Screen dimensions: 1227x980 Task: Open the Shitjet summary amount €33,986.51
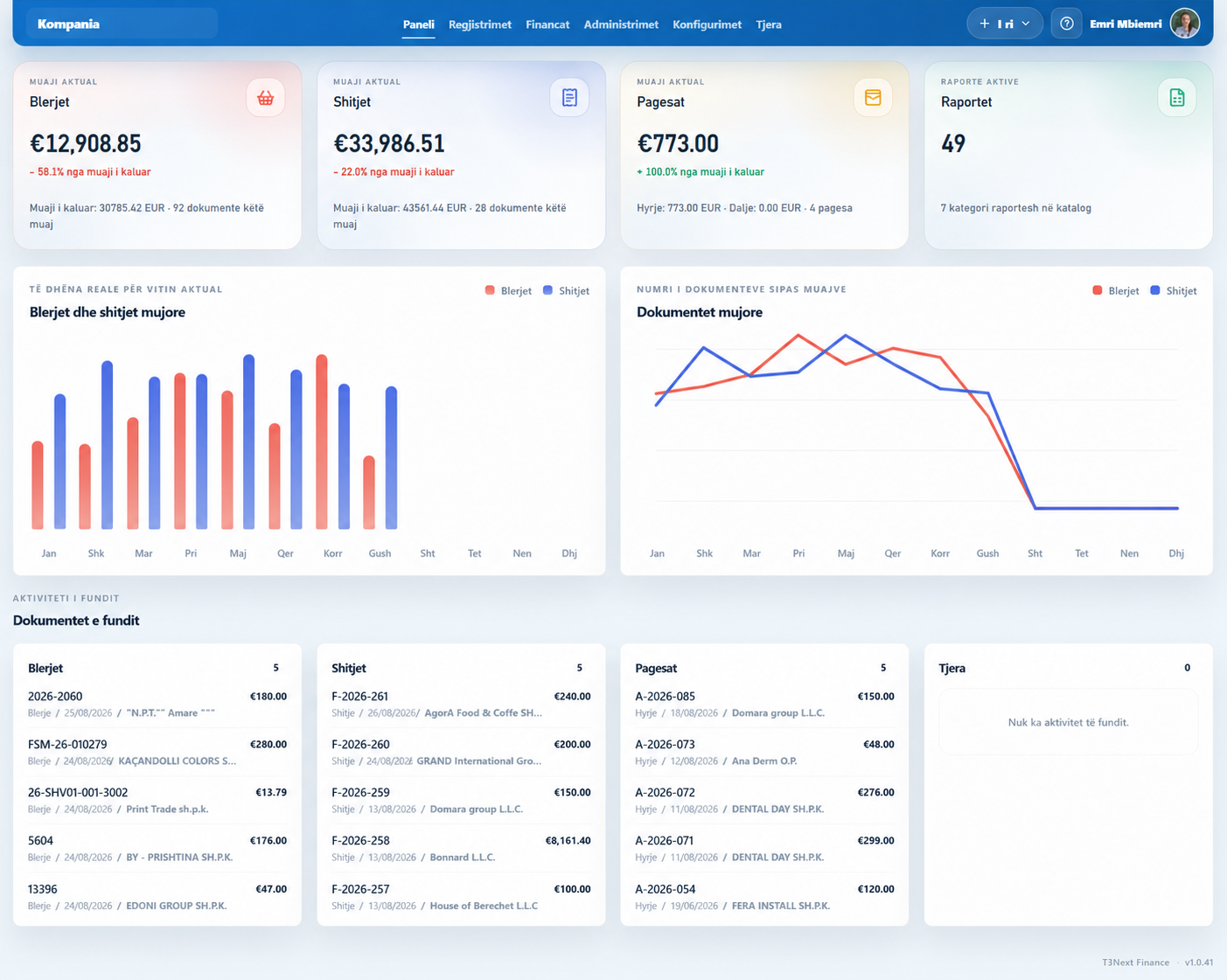pyautogui.click(x=389, y=143)
